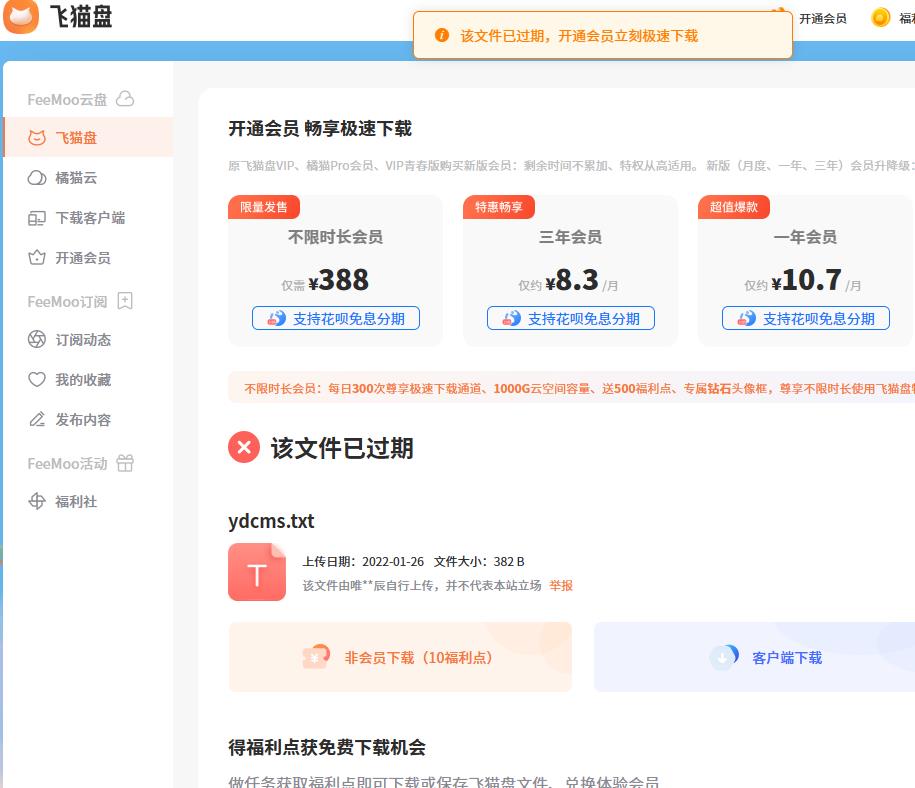The width and height of the screenshot is (915, 788).
Task: Click the 开通会员 crown icon in sidebar
Action: pyautogui.click(x=37, y=258)
